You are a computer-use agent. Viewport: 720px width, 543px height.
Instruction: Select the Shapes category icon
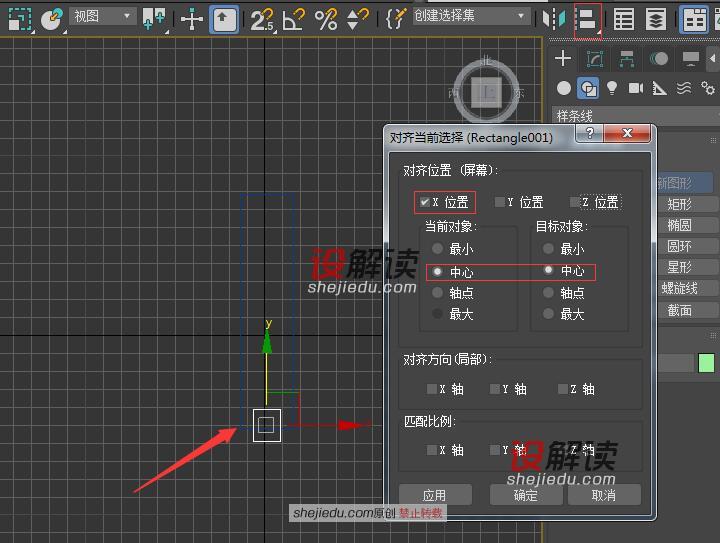tap(588, 88)
